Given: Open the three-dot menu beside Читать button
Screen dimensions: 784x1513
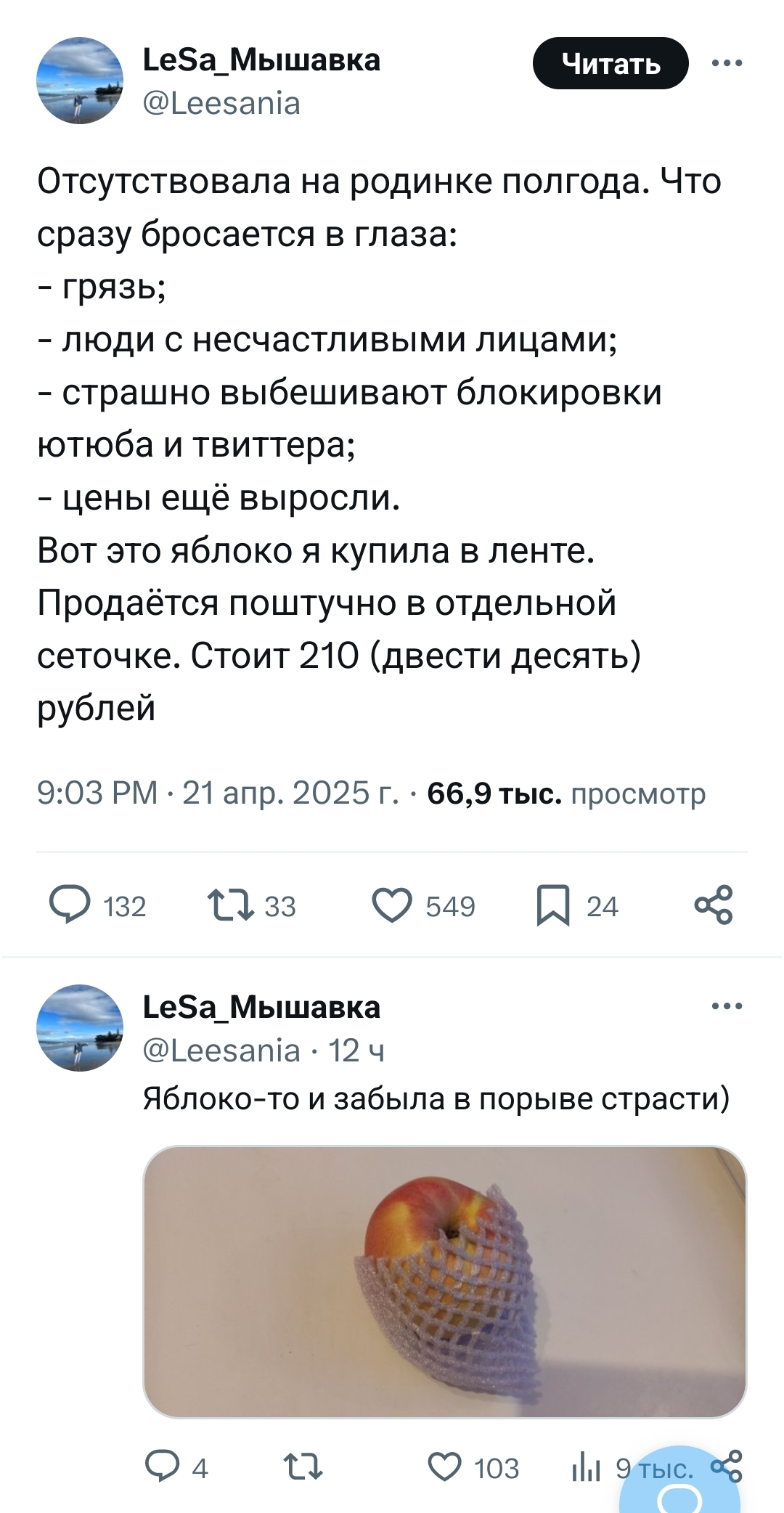Looking at the screenshot, I should tap(727, 63).
